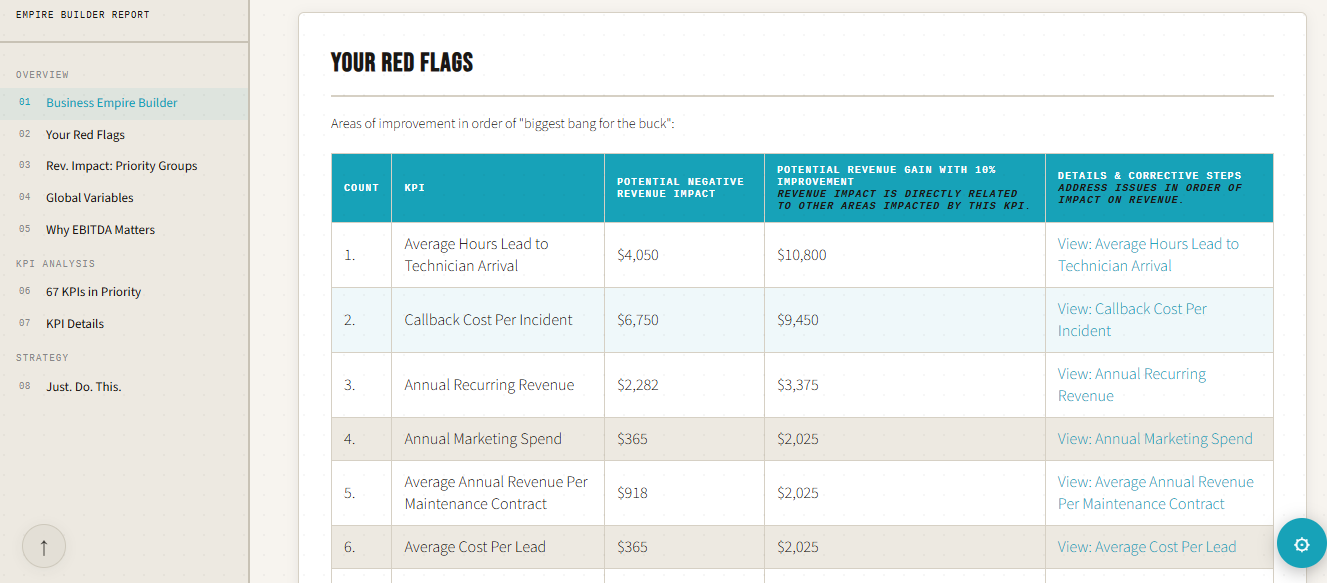The width and height of the screenshot is (1327, 583).
Task: Open Why EBITDA Matters section
Action: tap(100, 230)
